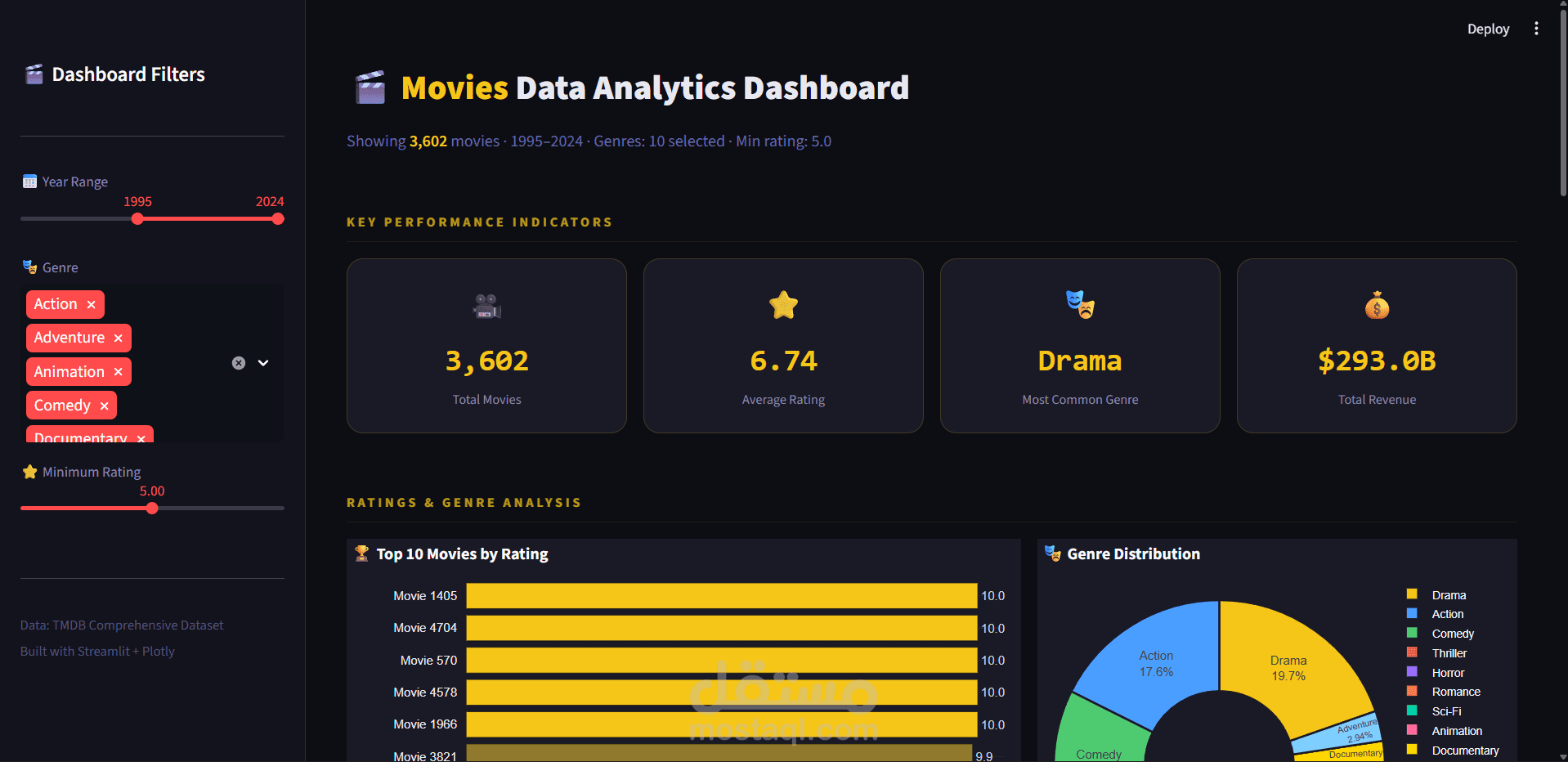The image size is (1568, 762).
Task: Click the 'Data: TMDB Comprehensive Dataset' text
Action: 122,625
